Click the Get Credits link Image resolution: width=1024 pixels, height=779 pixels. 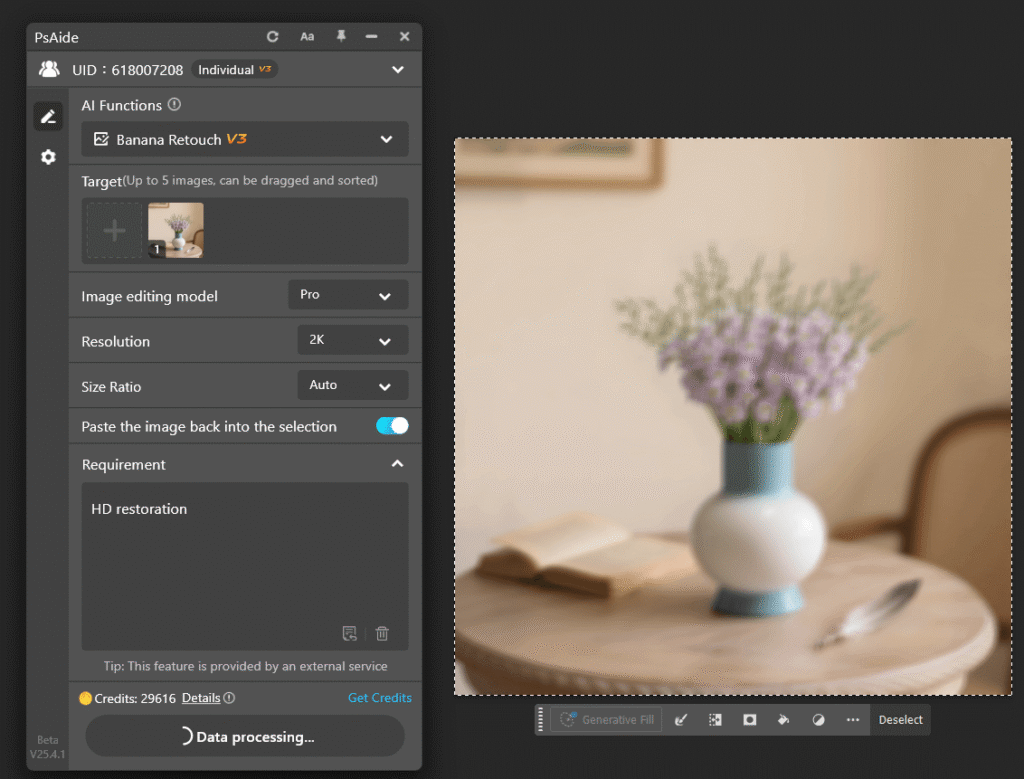coord(380,697)
